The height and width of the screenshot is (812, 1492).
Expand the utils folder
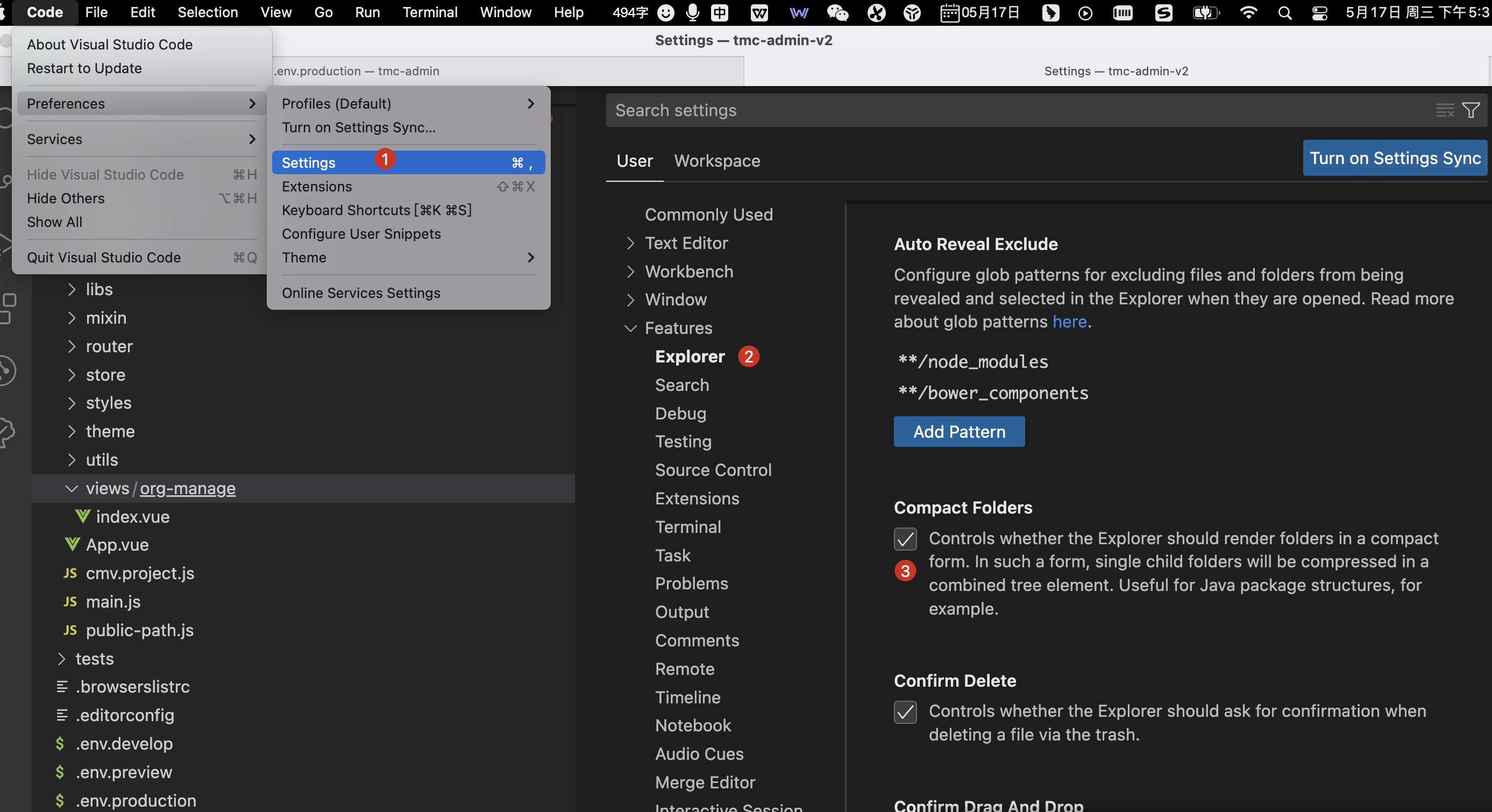point(72,460)
